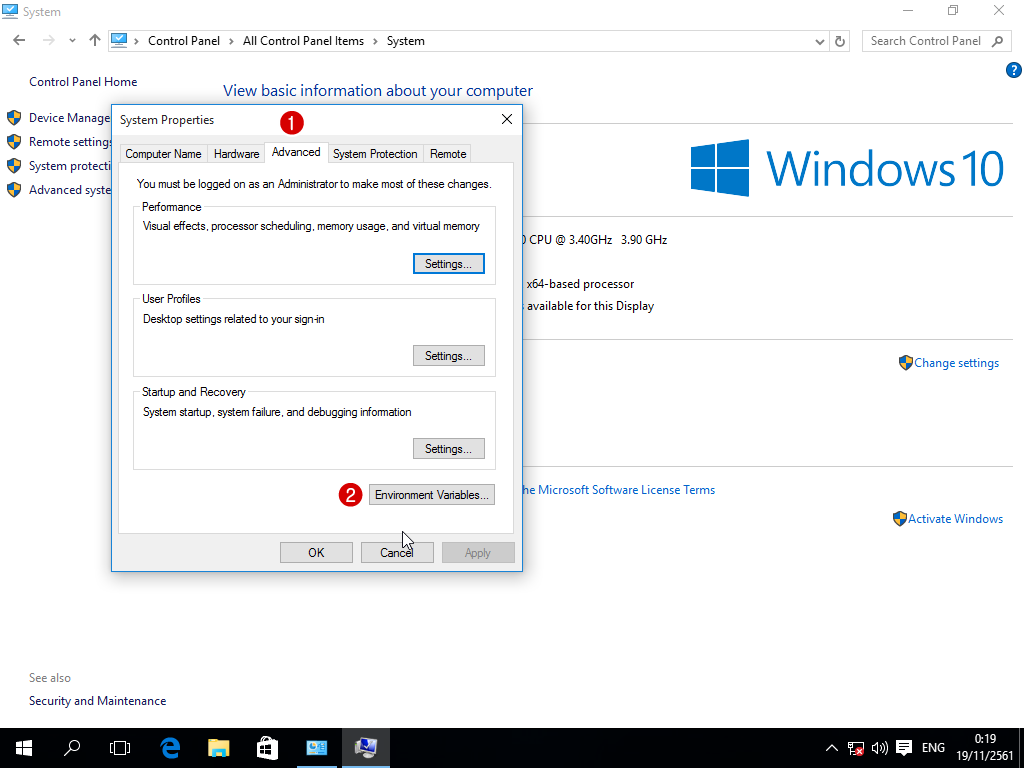Click the System protection shield icon

[14, 166]
